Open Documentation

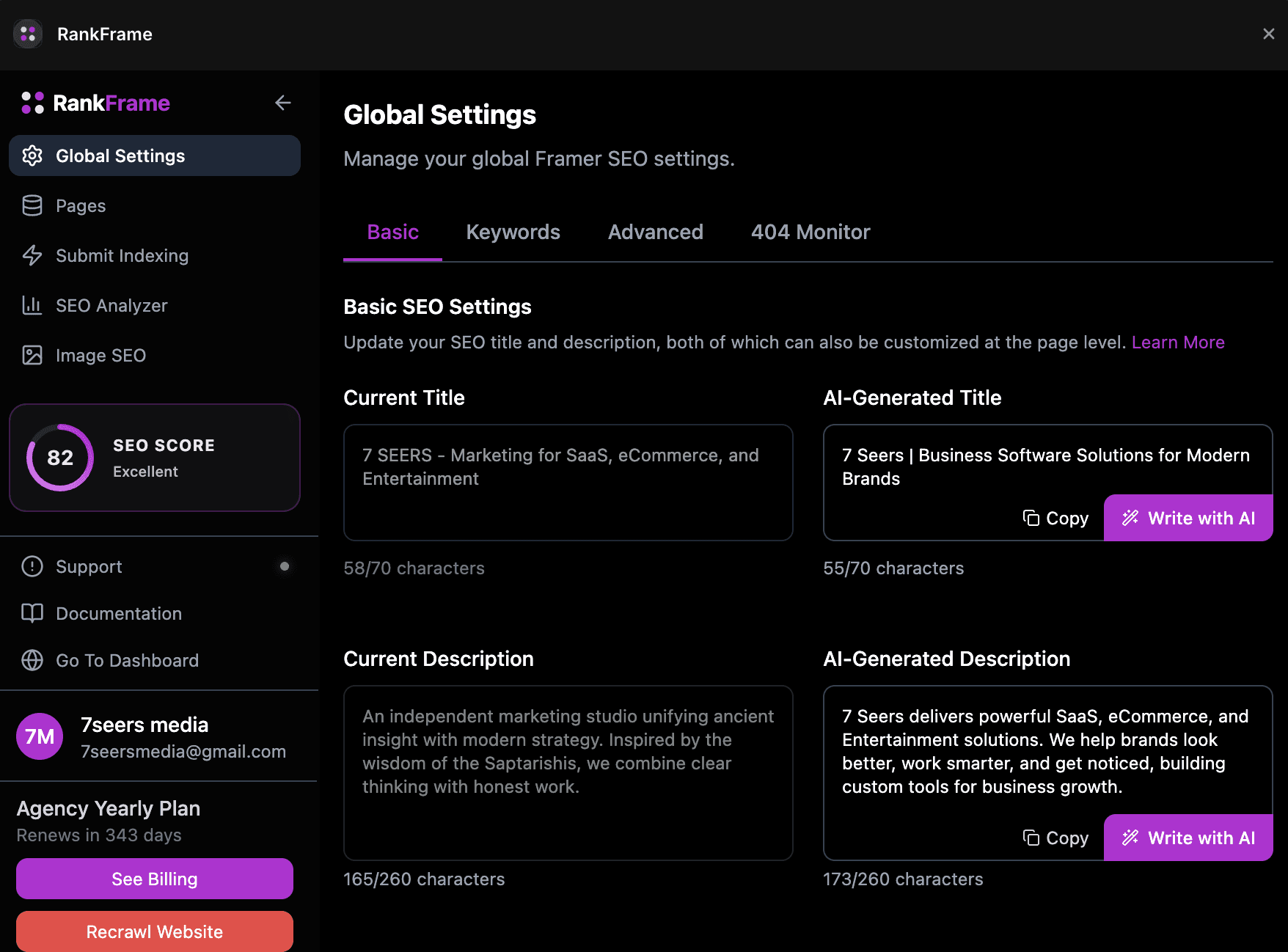pos(155,613)
